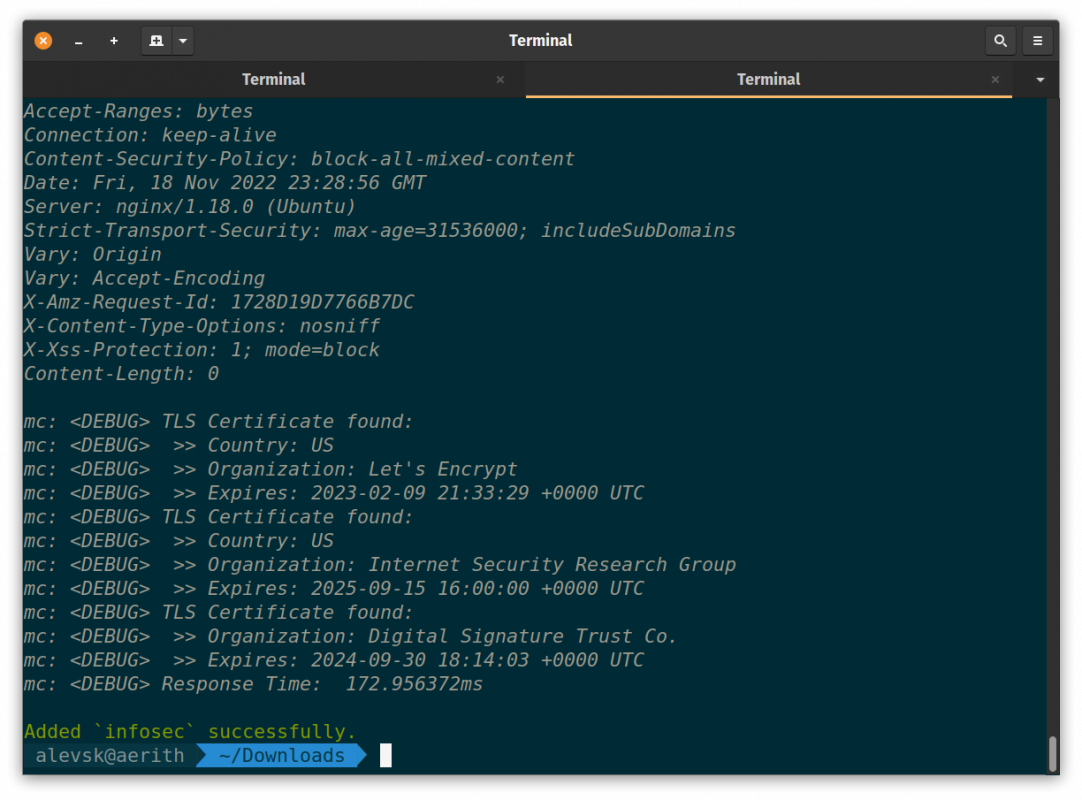Close the terminal window with orange button
Image resolution: width=1082 pixels, height=800 pixels.
pos(43,41)
